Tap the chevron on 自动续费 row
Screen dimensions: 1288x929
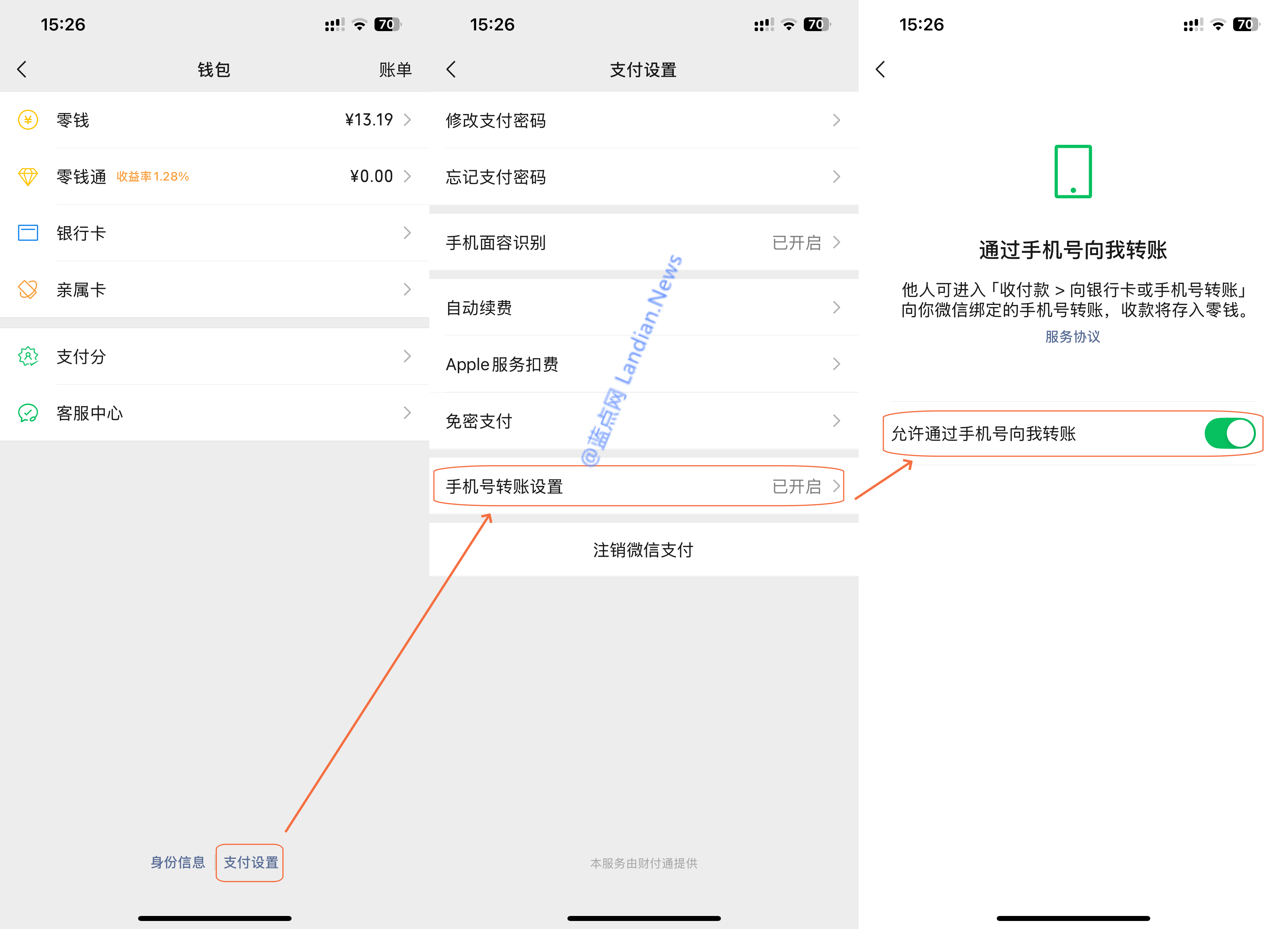[837, 308]
